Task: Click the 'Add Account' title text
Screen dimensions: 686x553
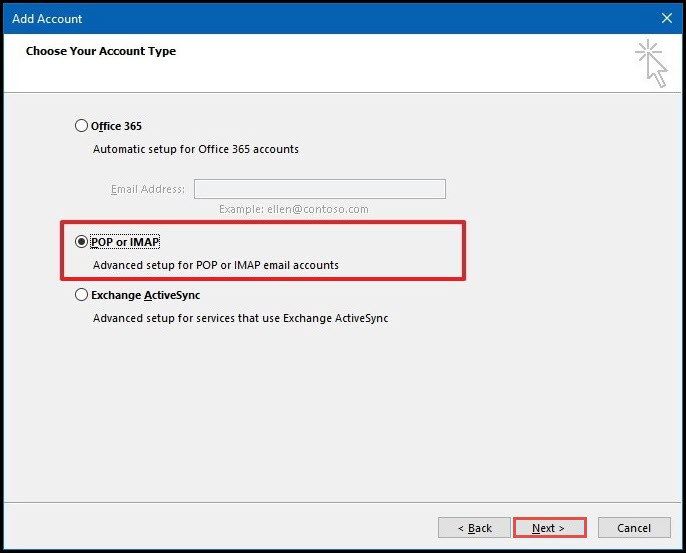Action: (x=47, y=18)
